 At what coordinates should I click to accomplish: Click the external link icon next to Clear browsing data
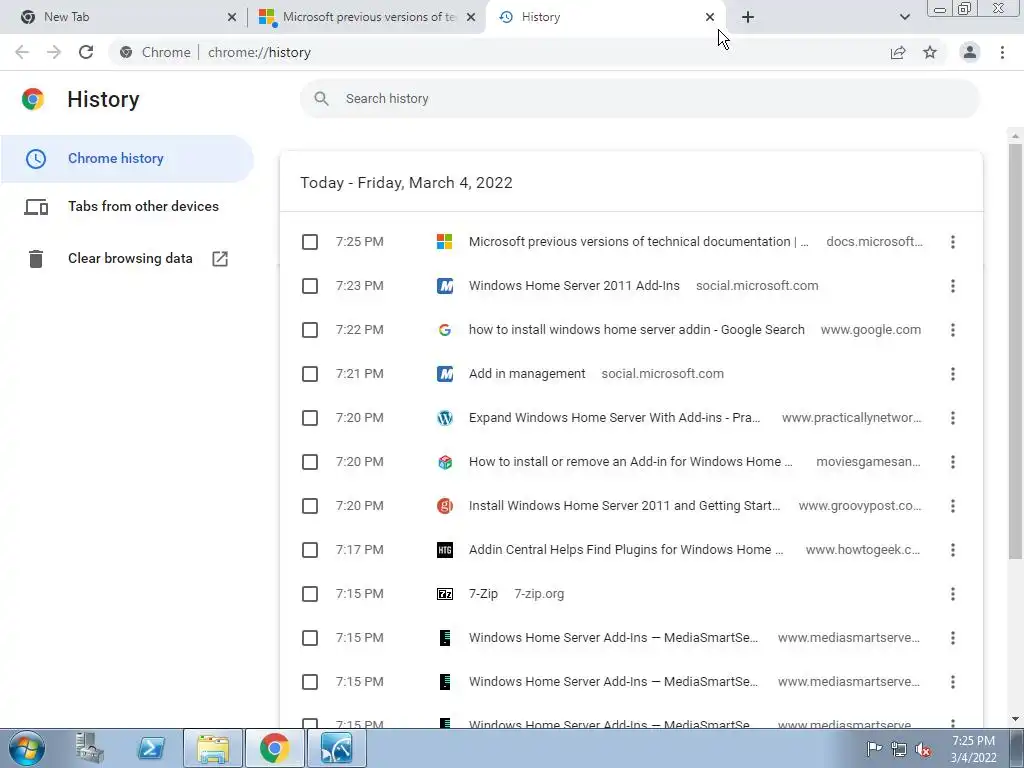tap(220, 259)
